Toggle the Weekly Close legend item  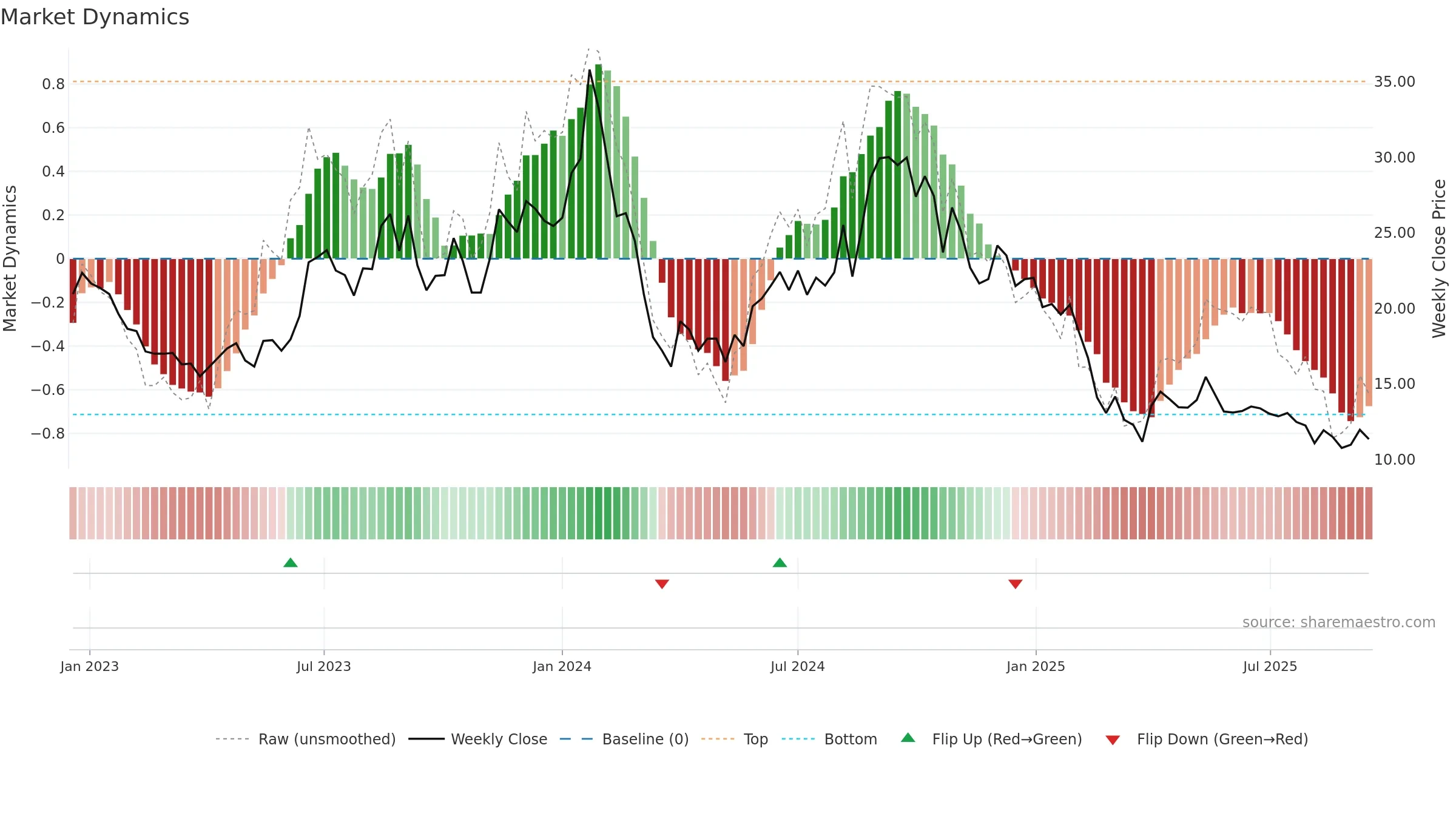(477, 739)
